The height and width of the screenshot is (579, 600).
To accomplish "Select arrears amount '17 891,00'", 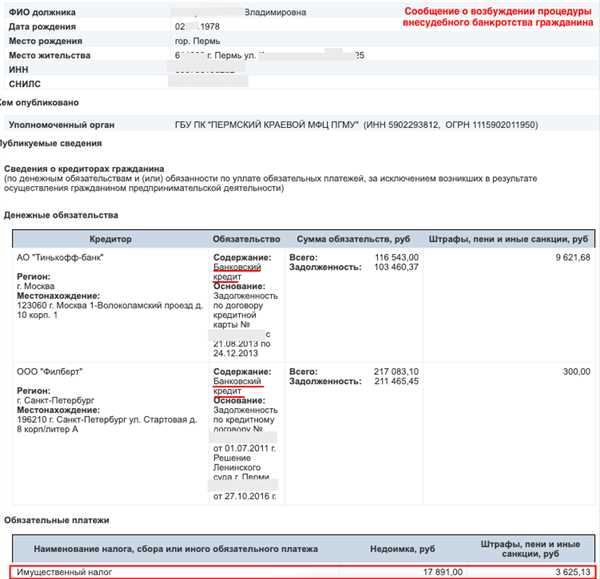I will click(443, 572).
